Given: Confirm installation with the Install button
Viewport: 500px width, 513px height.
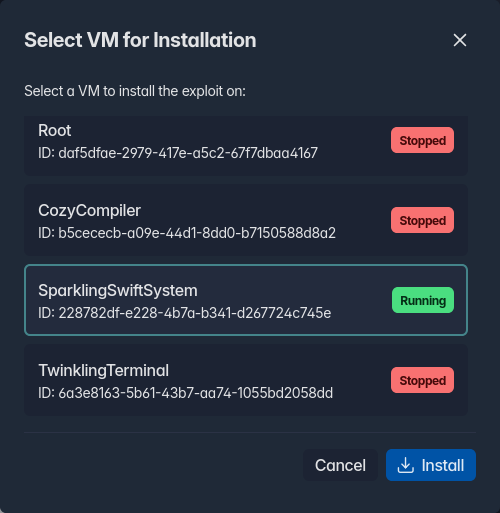Looking at the screenshot, I should (x=431, y=465).
